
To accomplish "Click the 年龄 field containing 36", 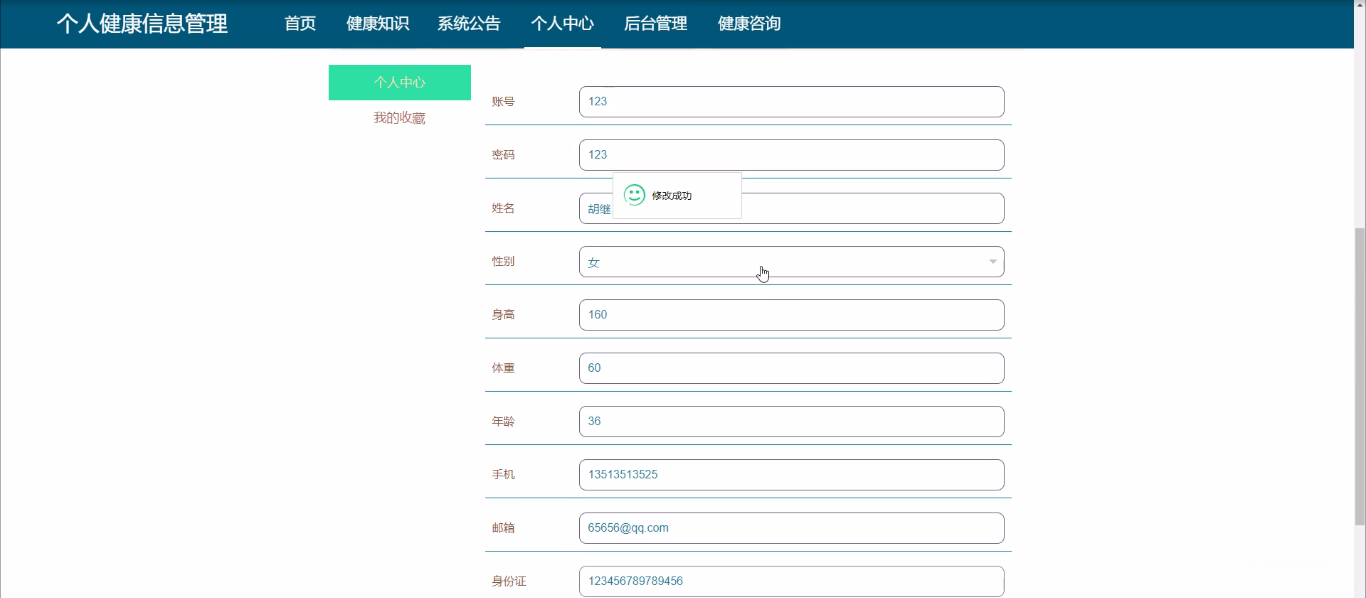I will coord(791,421).
